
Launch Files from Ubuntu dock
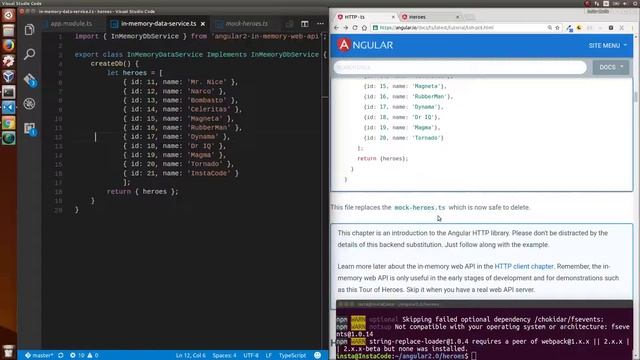(8, 31)
